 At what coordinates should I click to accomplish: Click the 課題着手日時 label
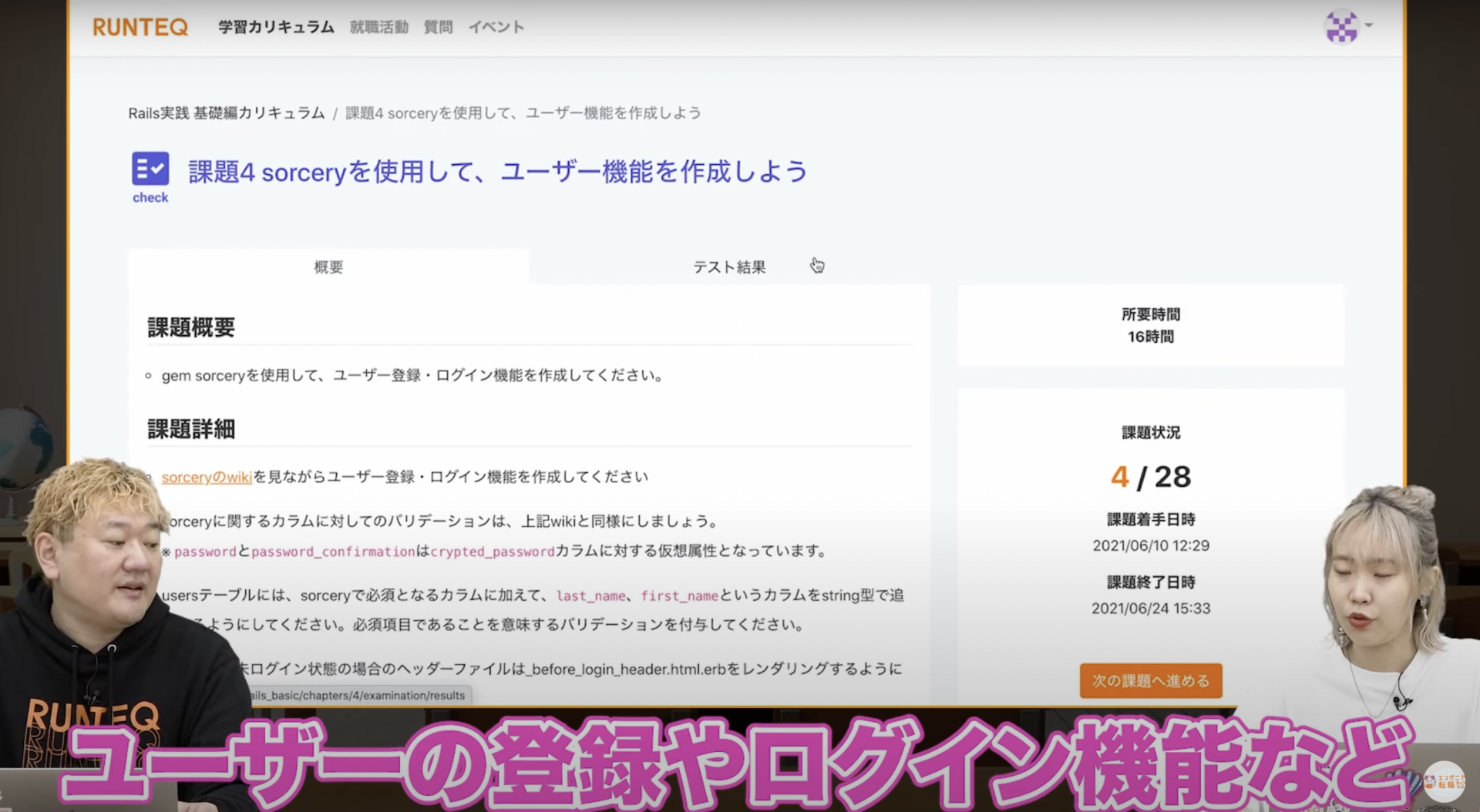pyautogui.click(x=1151, y=519)
